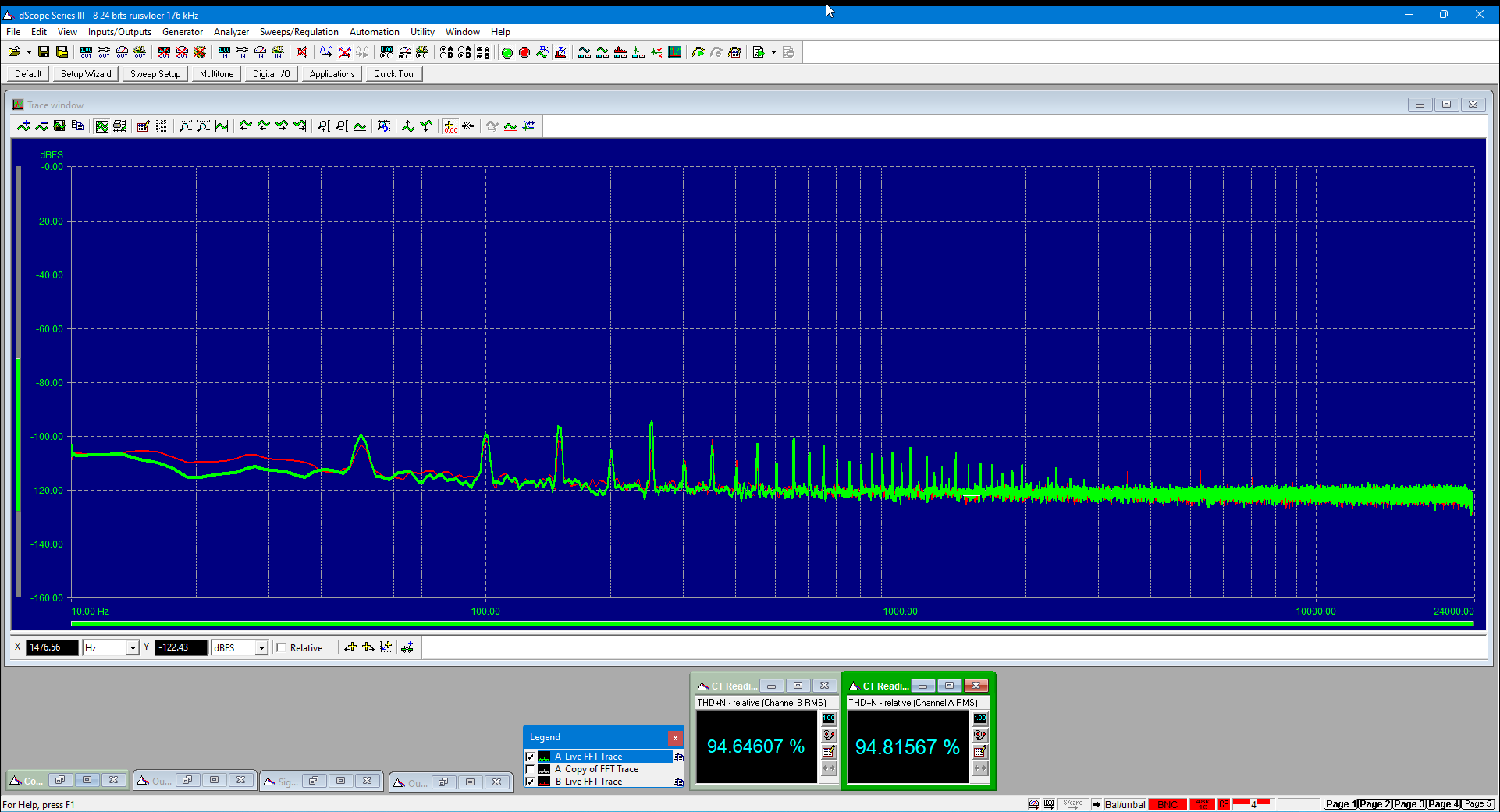Click the red stop circle toolbar icon
The height and width of the screenshot is (812, 1500).
click(524, 52)
